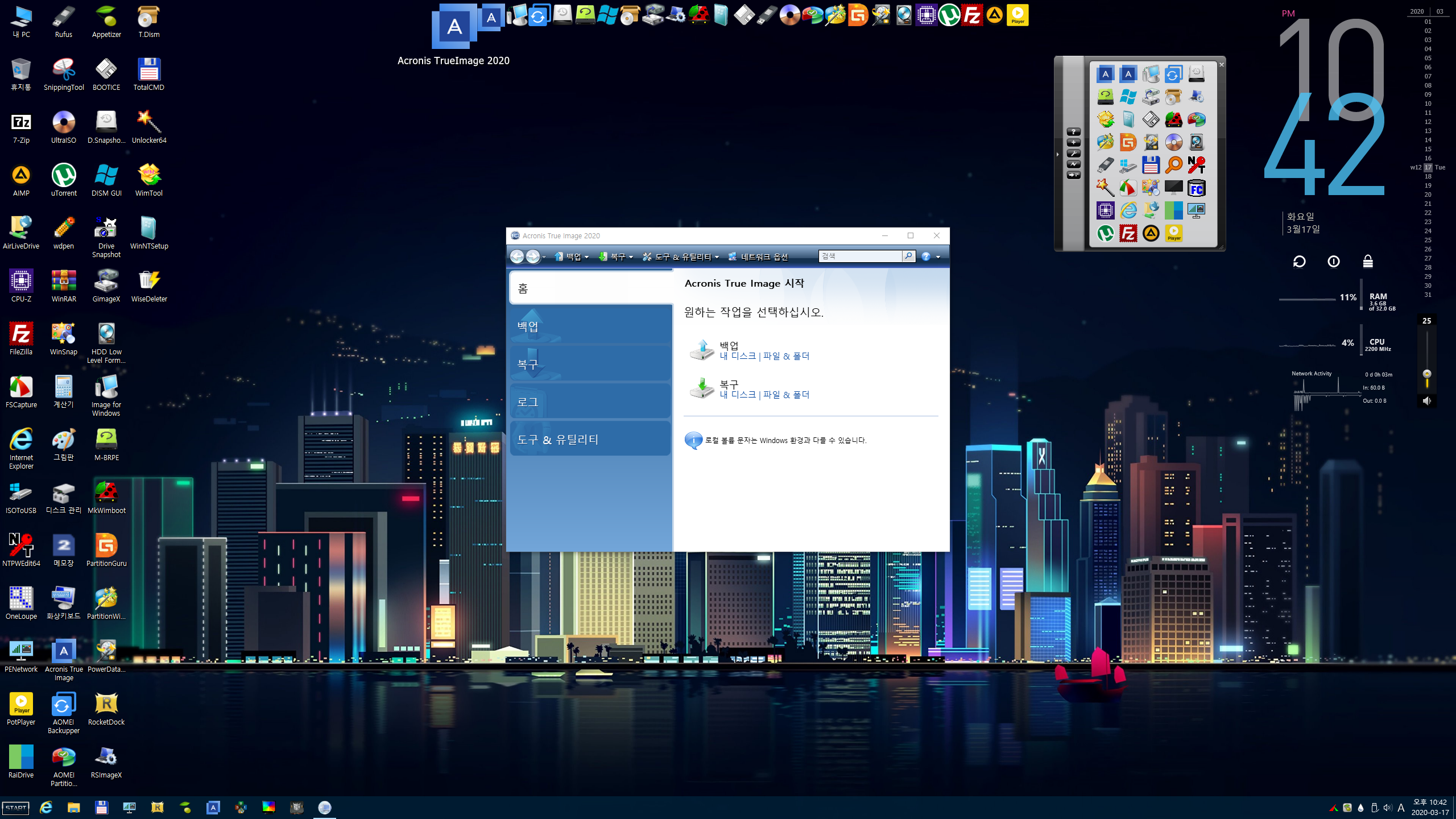
Task: Click the power icon under the clock
Action: click(1333, 262)
